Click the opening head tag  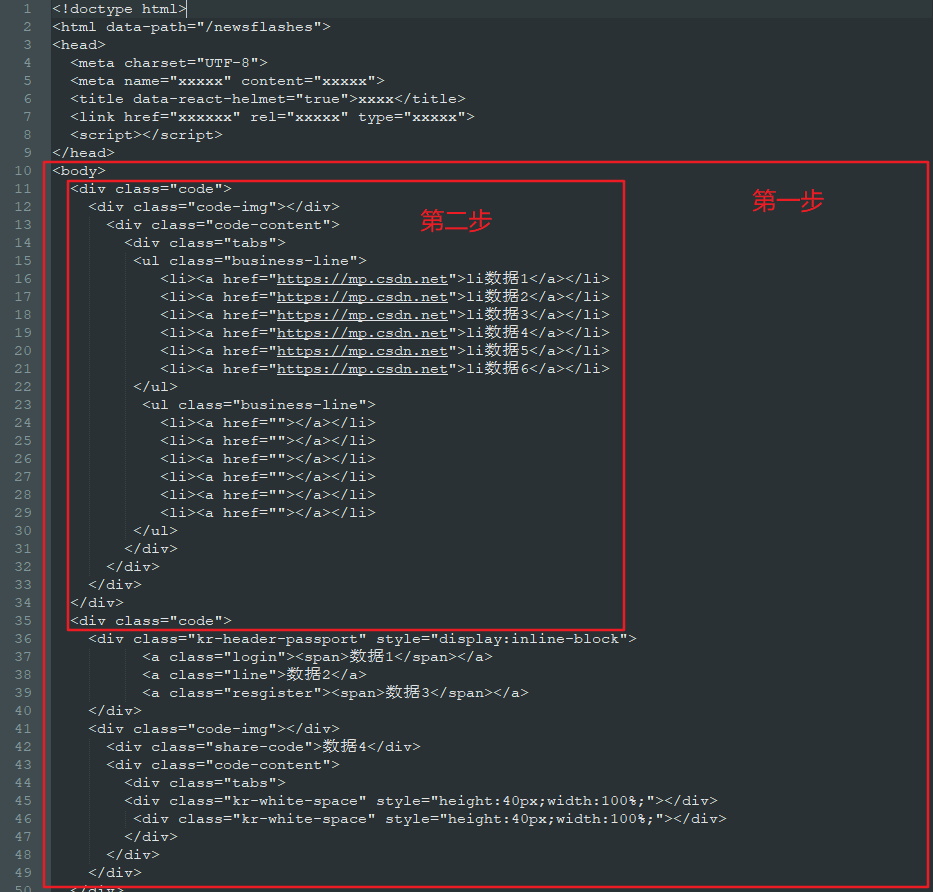[79, 45]
